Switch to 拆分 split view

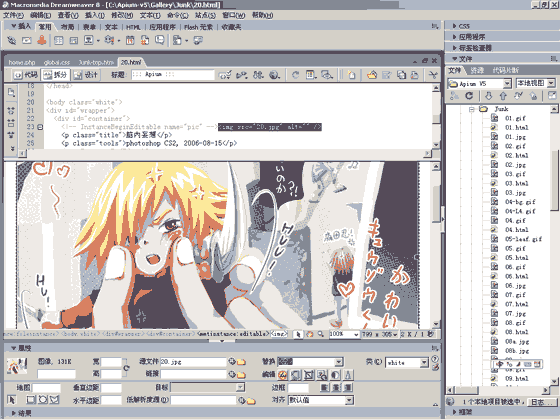(55, 75)
